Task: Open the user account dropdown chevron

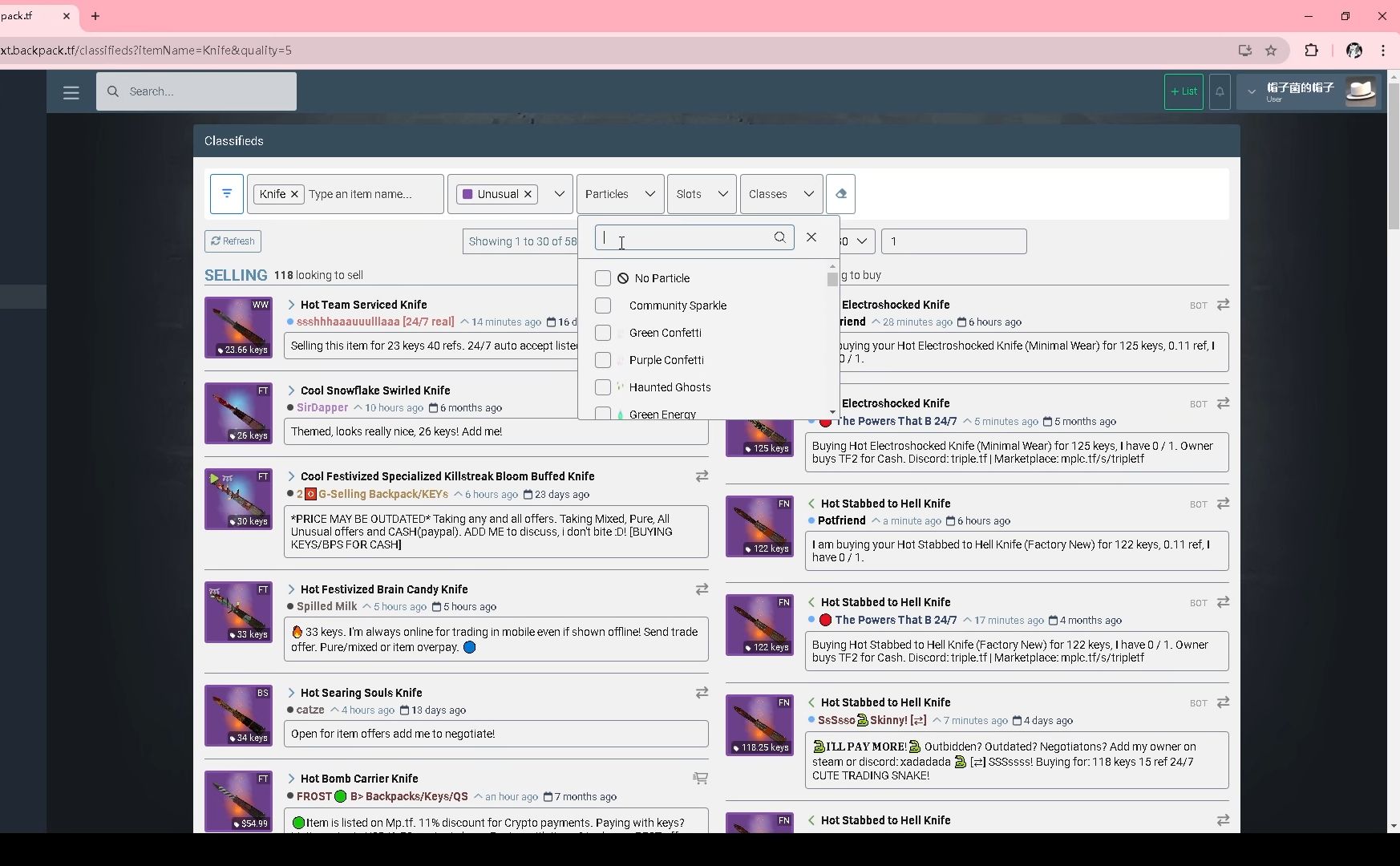Action: [x=1251, y=91]
